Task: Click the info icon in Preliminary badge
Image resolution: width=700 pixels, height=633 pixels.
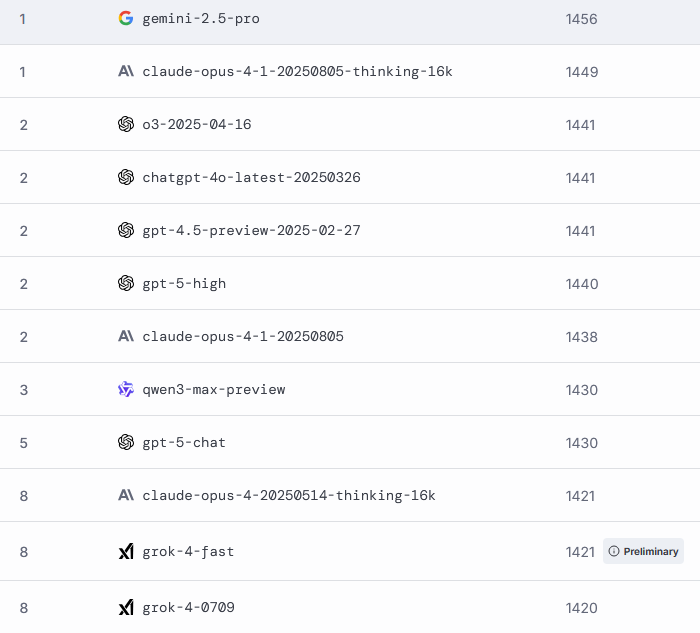Action: tap(614, 551)
